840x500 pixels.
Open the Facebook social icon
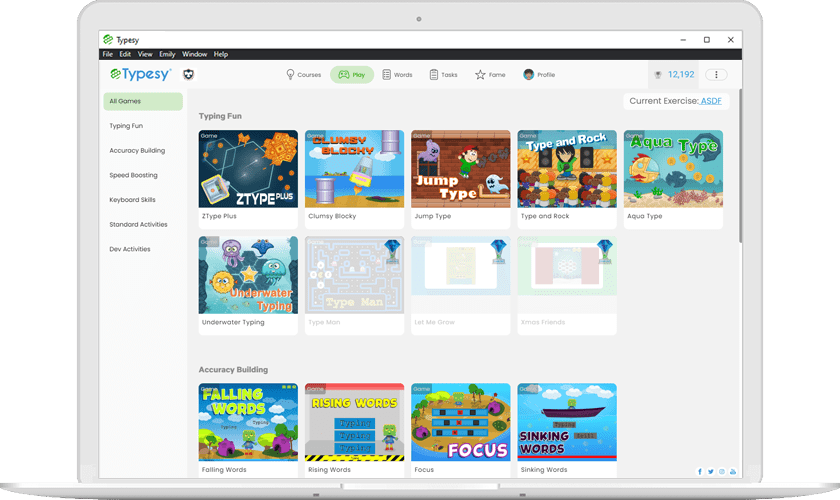pos(700,472)
